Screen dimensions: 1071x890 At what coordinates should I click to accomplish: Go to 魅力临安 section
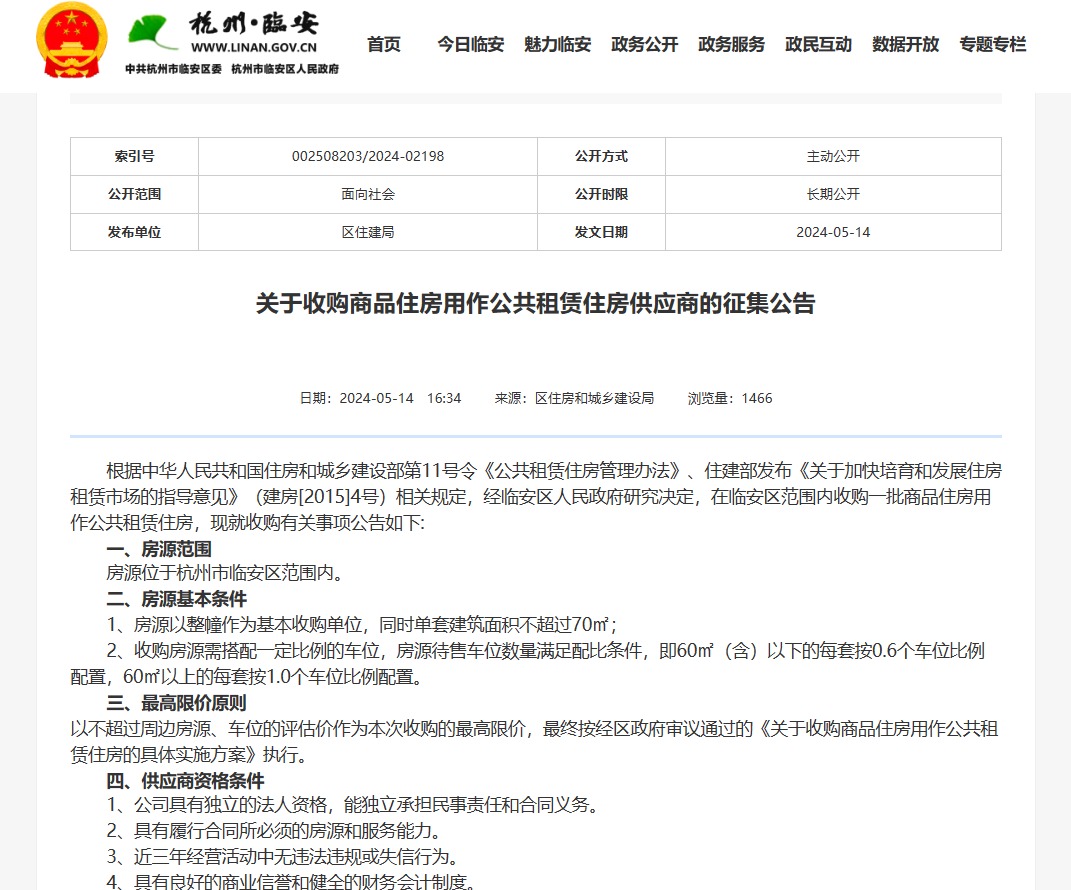click(x=557, y=44)
